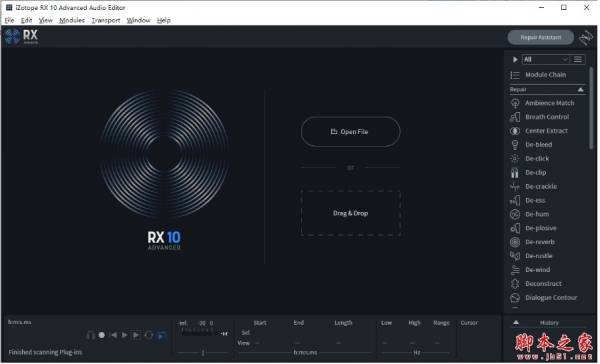Click the 'Finished scanning Plug-ins' status text
Image resolution: width=600 pixels, height=364 pixels.
pos(46,353)
